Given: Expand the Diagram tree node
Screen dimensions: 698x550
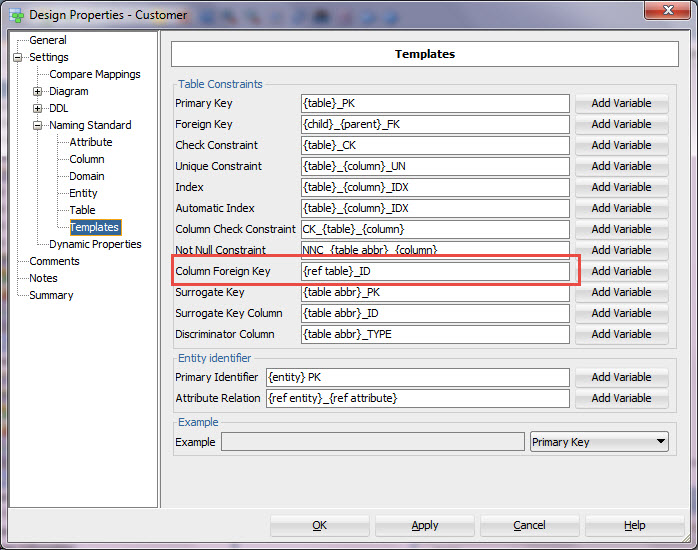Looking at the screenshot, I should 38,92.
